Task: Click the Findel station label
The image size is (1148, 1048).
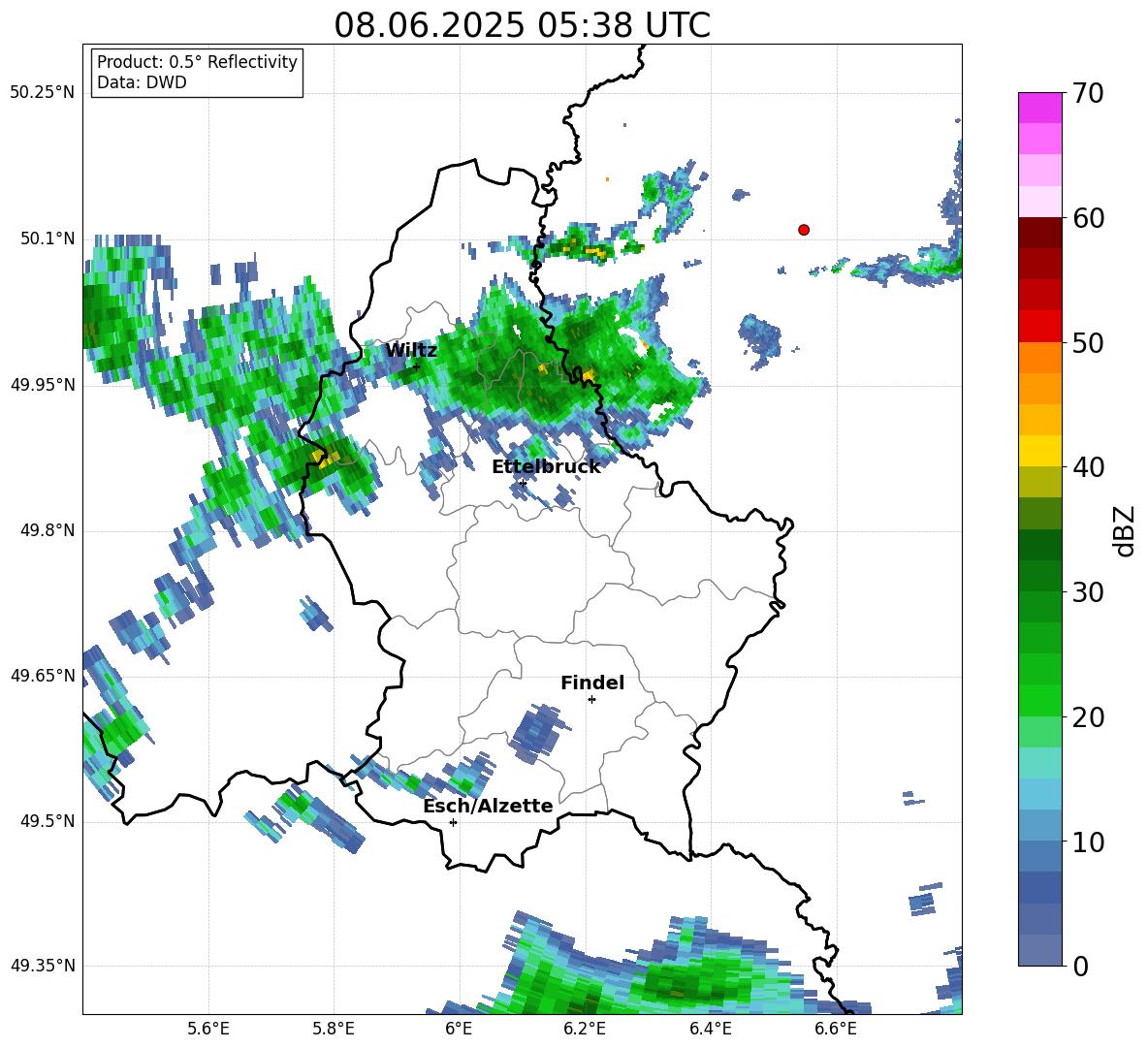Action: 592,683
